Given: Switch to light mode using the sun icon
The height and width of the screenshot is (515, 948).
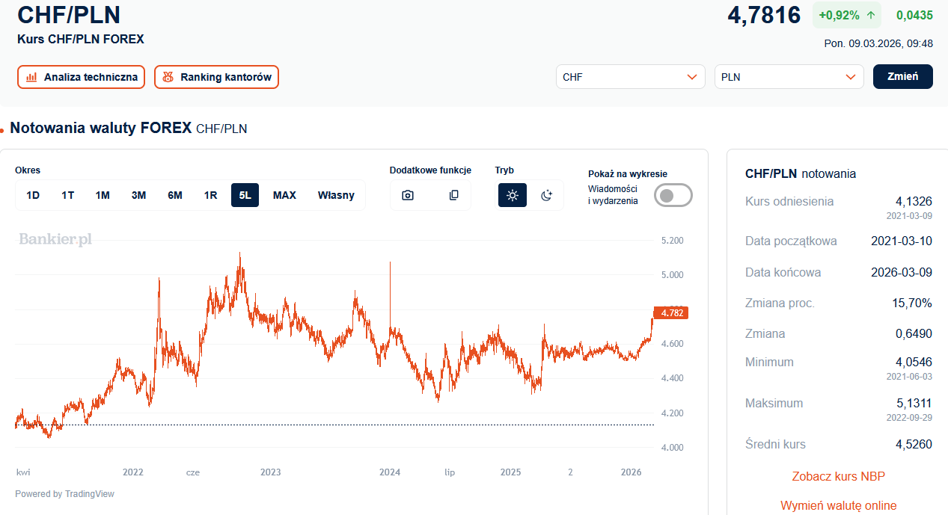Looking at the screenshot, I should pyautogui.click(x=512, y=195).
